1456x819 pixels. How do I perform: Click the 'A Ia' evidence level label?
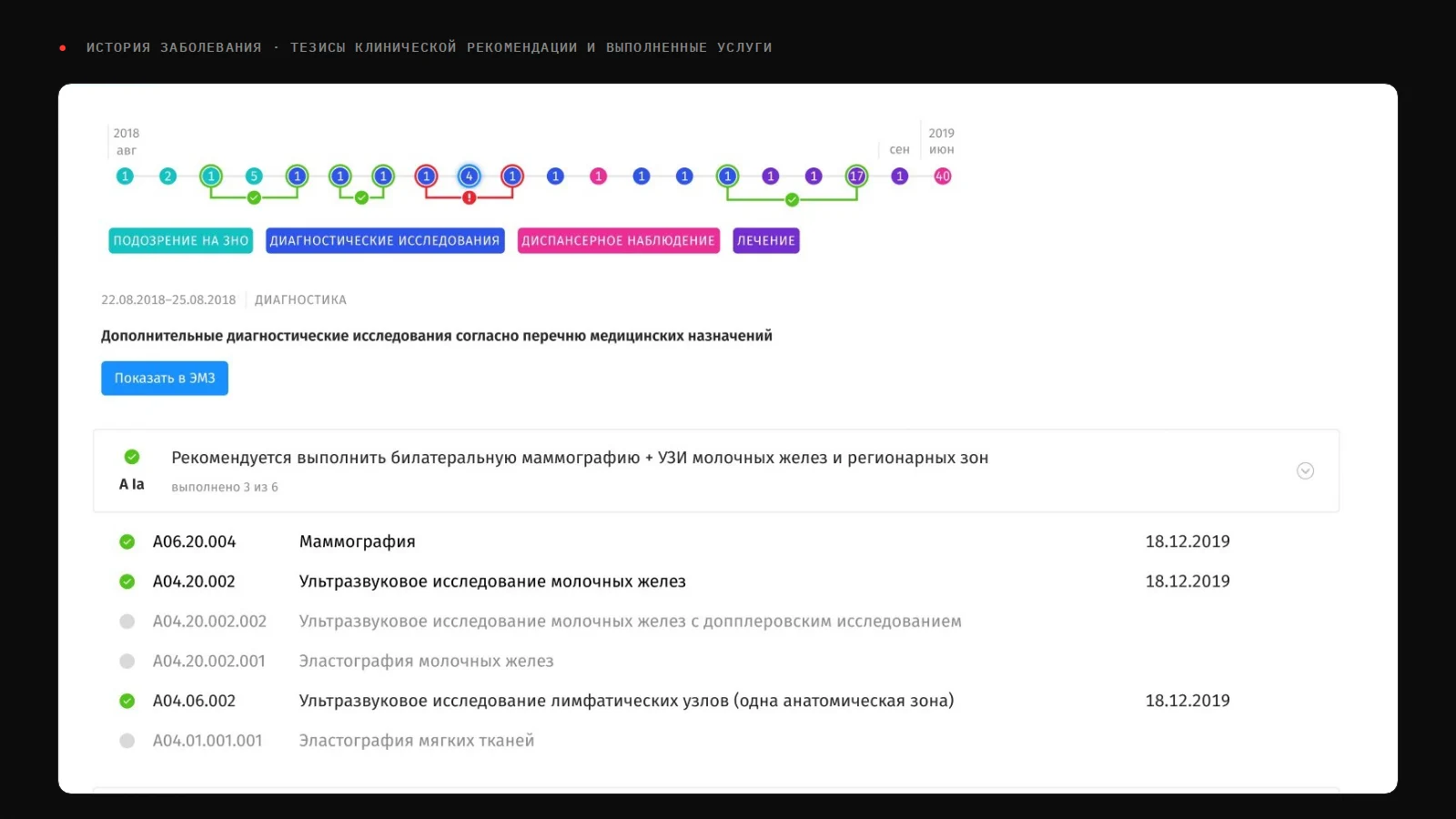click(132, 484)
